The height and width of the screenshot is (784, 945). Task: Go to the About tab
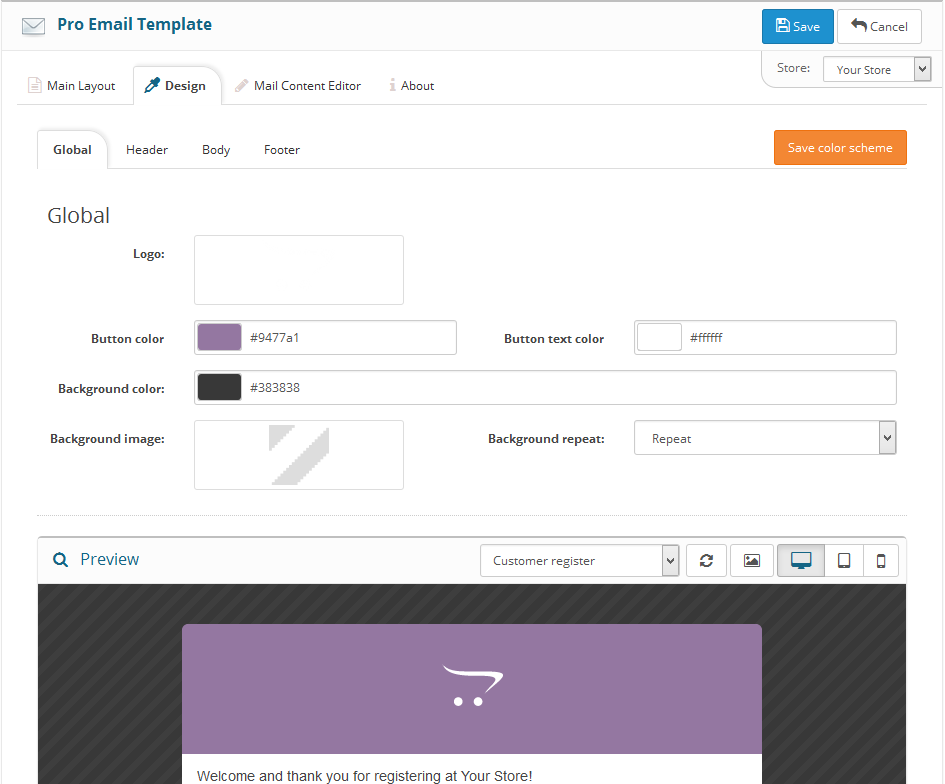click(x=412, y=86)
